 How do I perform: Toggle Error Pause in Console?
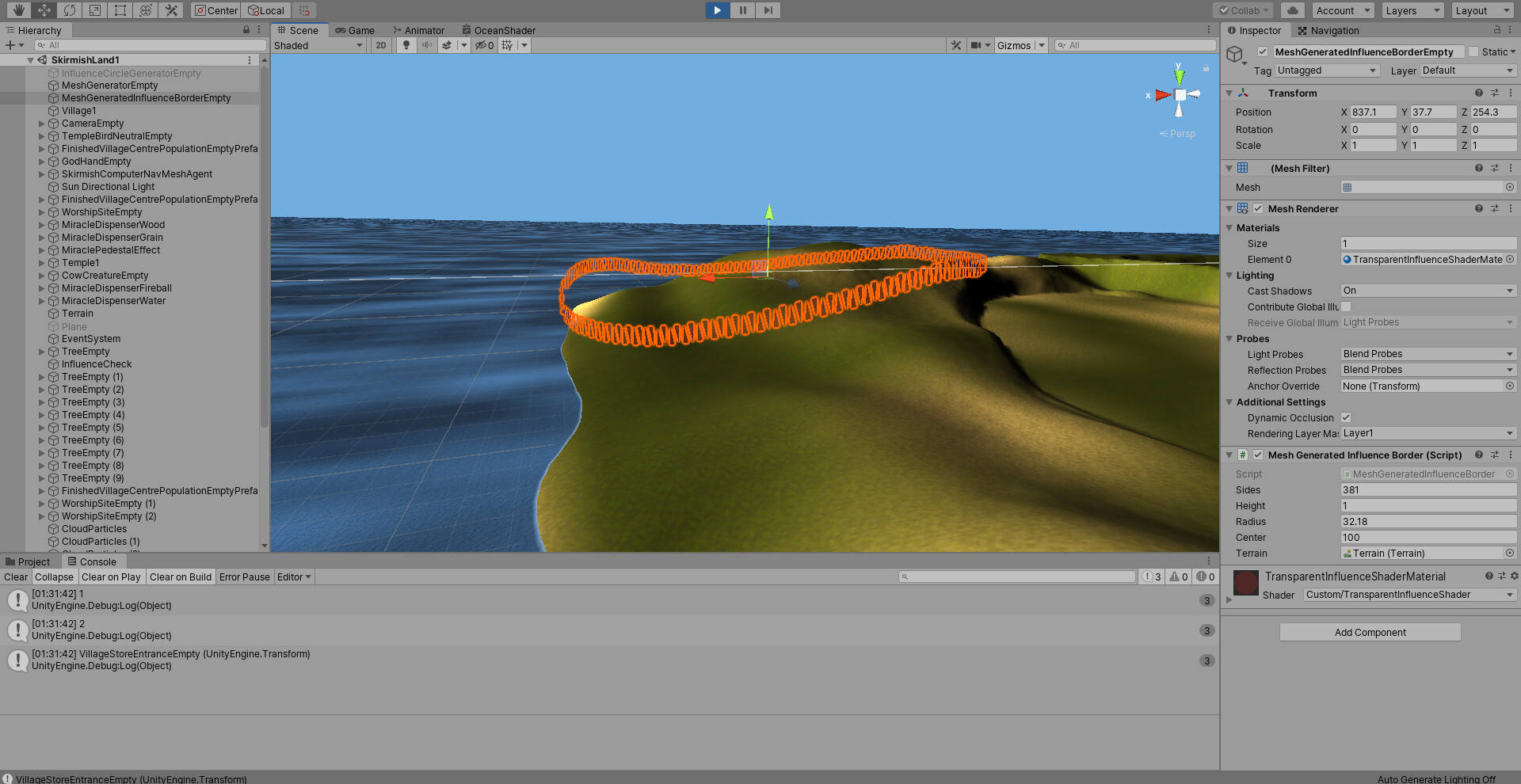pyautogui.click(x=245, y=577)
